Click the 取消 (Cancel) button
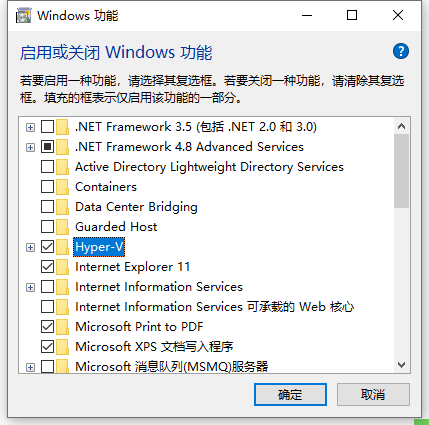Viewport: 429px width, 425px height. [x=373, y=395]
